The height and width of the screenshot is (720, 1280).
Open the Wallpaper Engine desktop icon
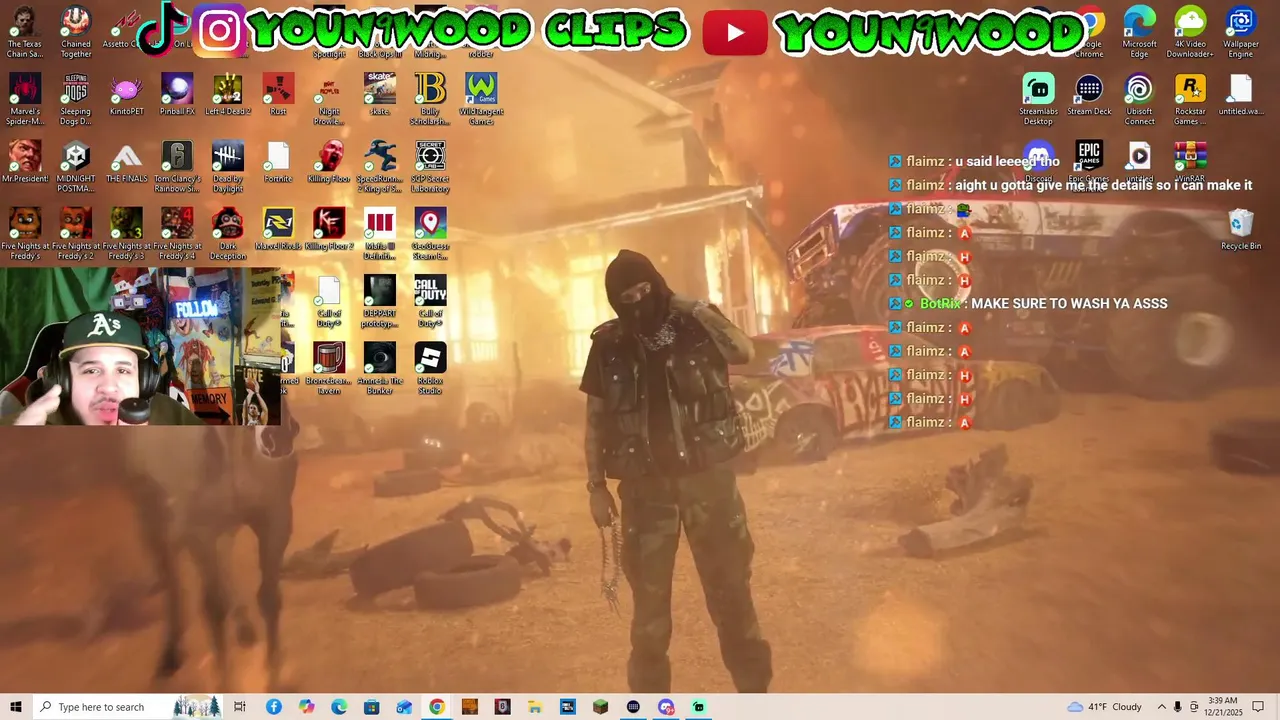click(1241, 32)
